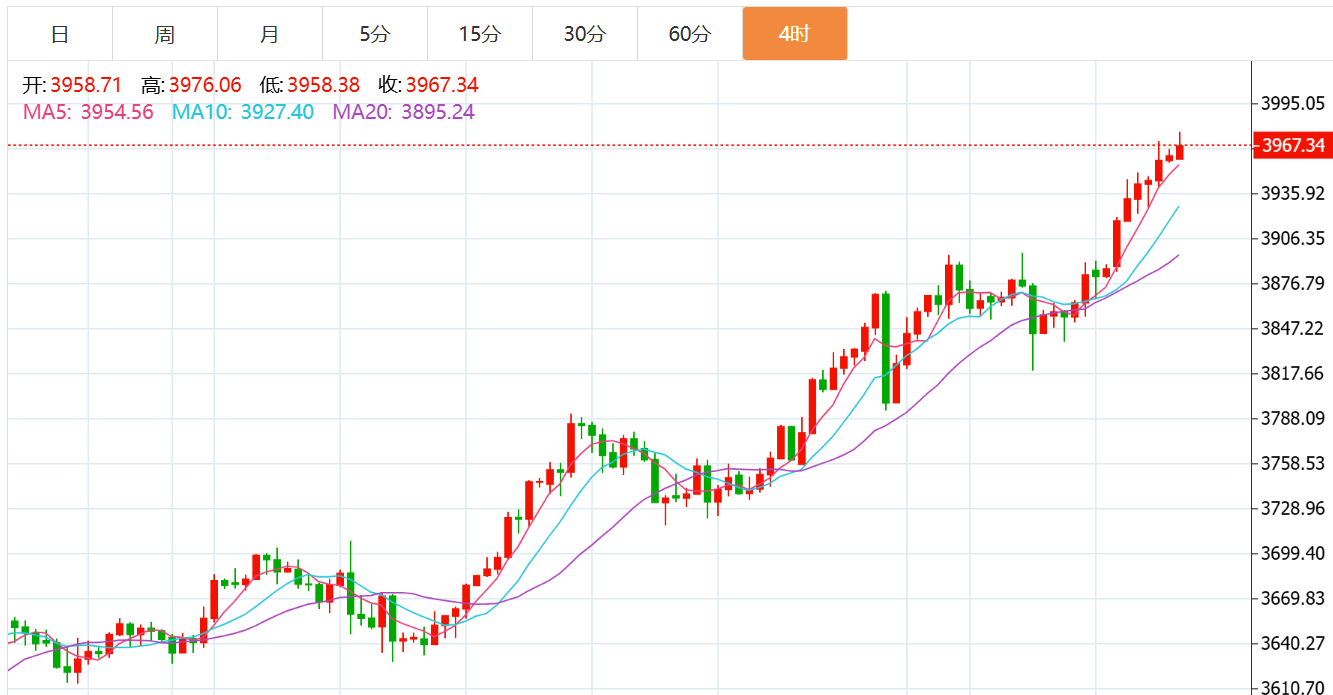Image resolution: width=1333 pixels, height=695 pixels.
Task: Switch to the 60分 interval tab
Action: pyautogui.click(x=690, y=34)
